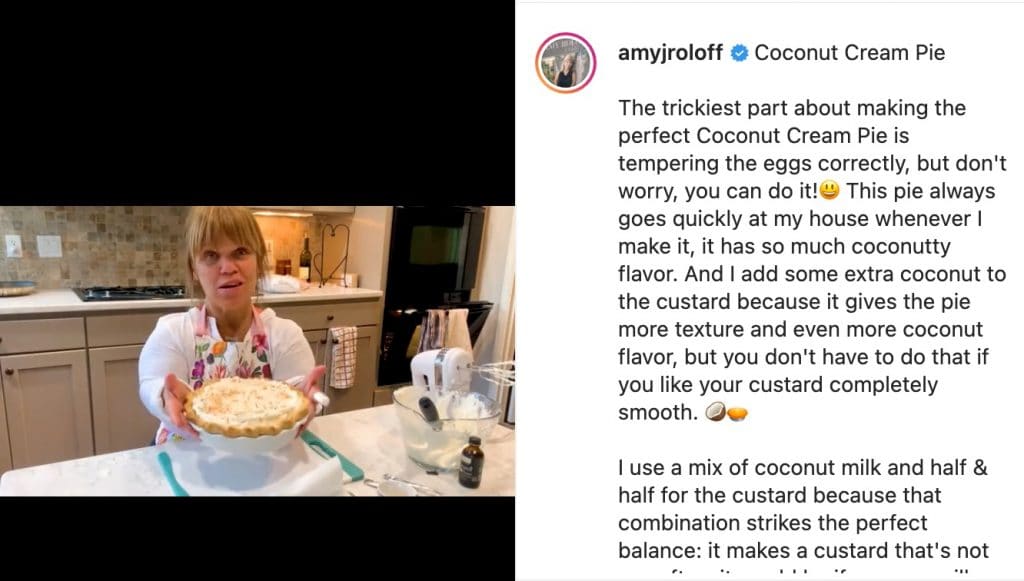Click the black letterbox area above the video
This screenshot has height=581, width=1024.
pyautogui.click(x=257, y=100)
